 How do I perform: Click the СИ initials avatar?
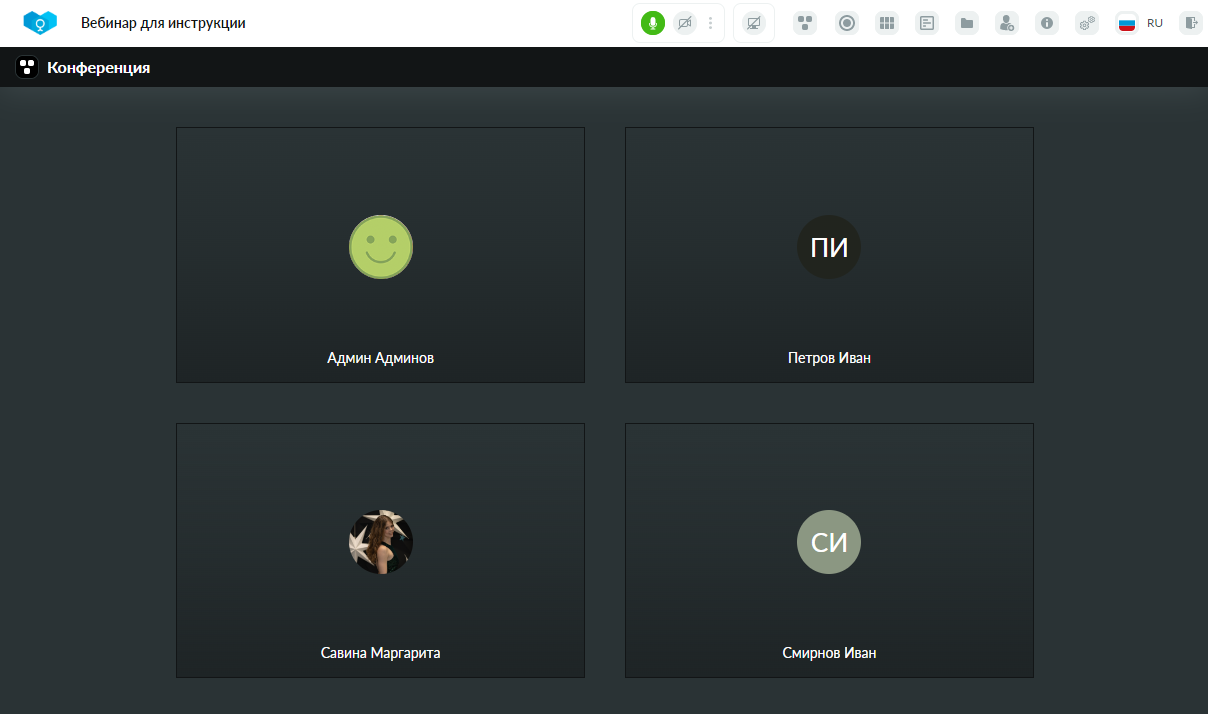point(829,542)
